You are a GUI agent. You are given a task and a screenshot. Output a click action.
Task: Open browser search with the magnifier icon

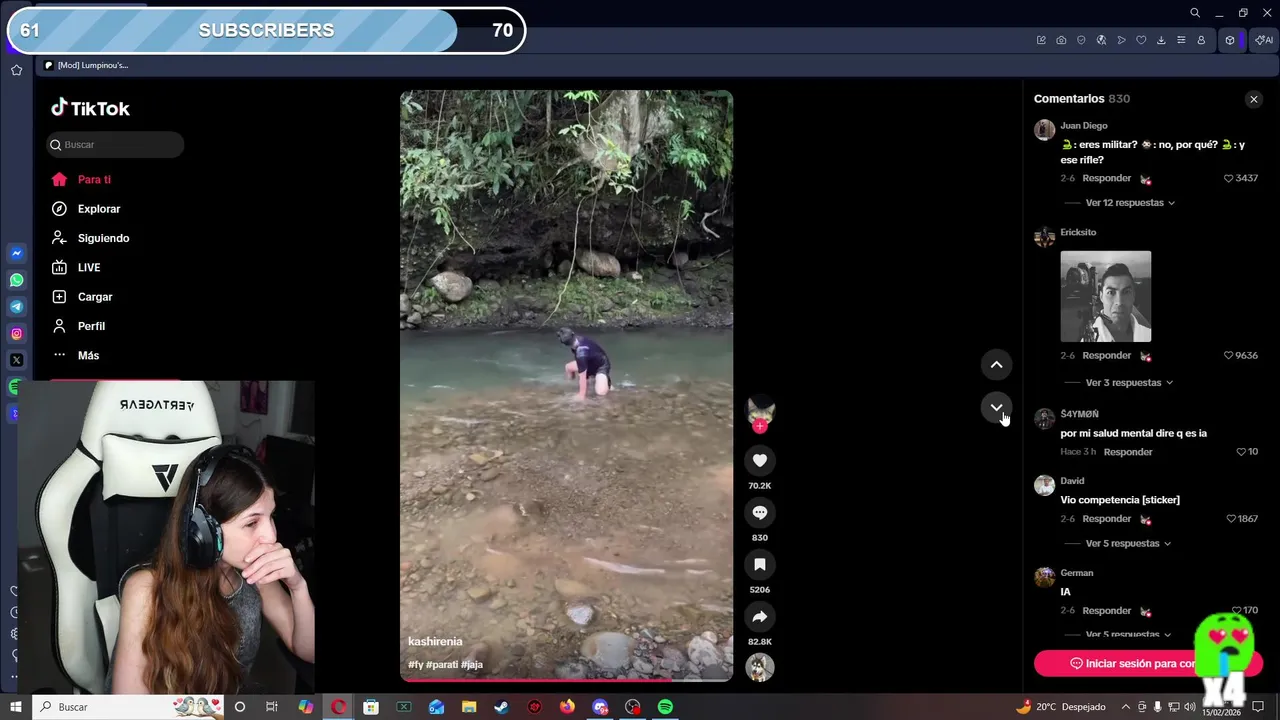pyautogui.click(x=1195, y=13)
